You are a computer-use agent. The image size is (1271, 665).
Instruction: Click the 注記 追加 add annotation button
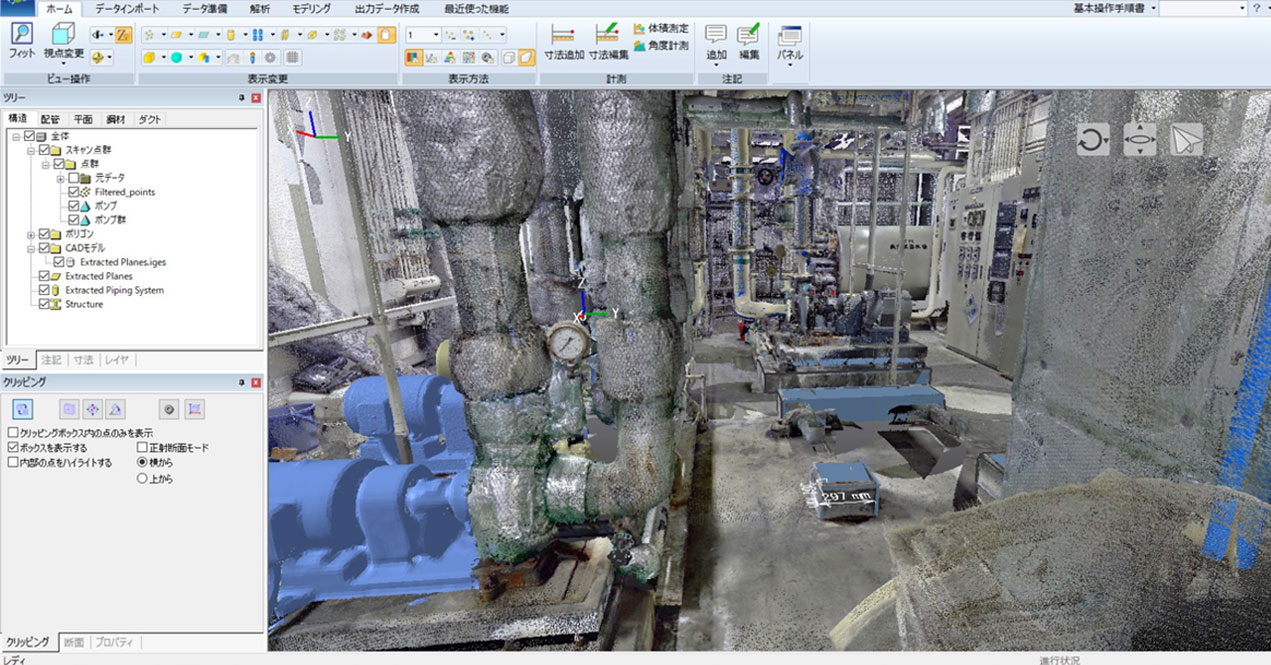(716, 40)
